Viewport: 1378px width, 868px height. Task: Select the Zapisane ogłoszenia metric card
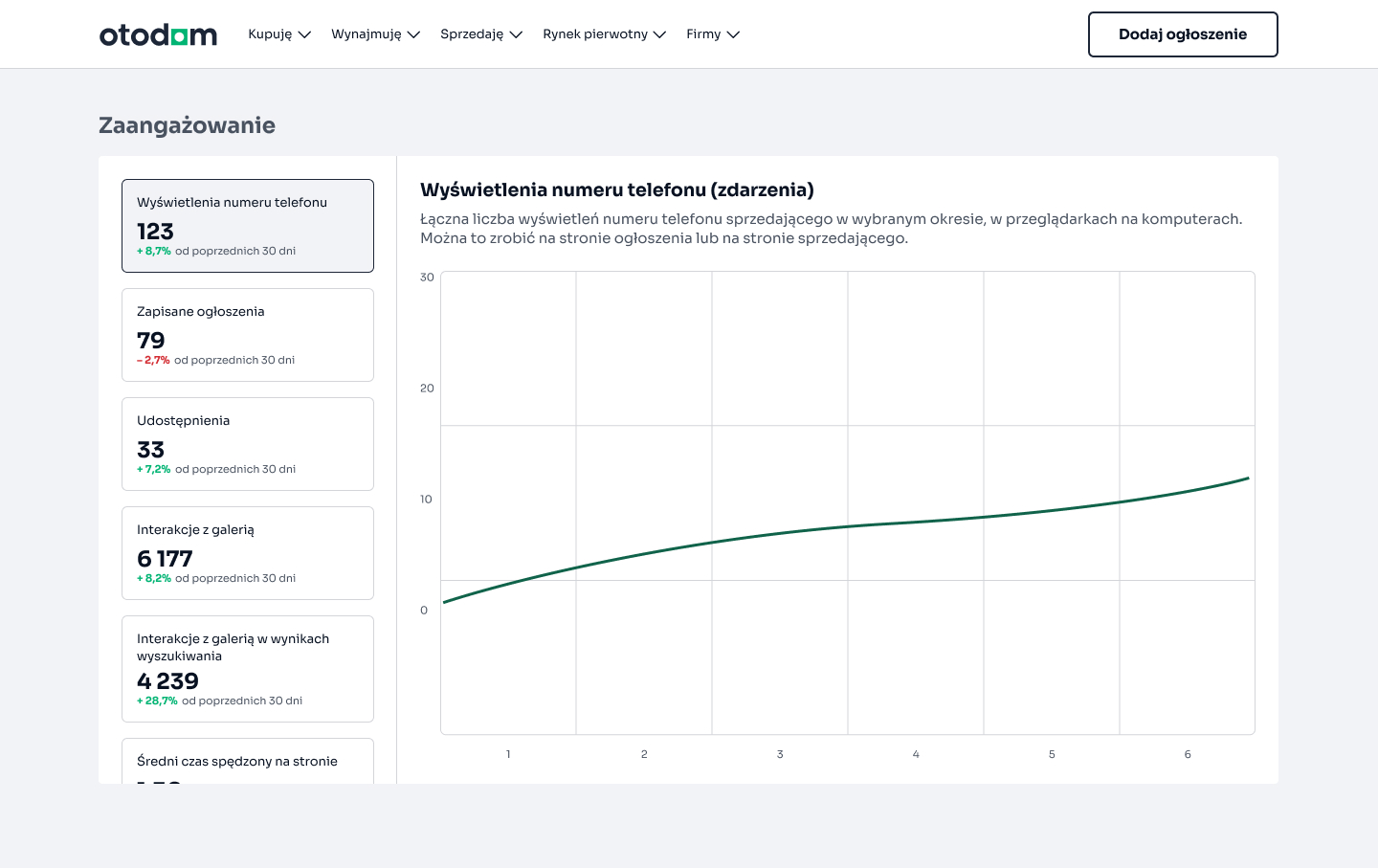pos(247,334)
